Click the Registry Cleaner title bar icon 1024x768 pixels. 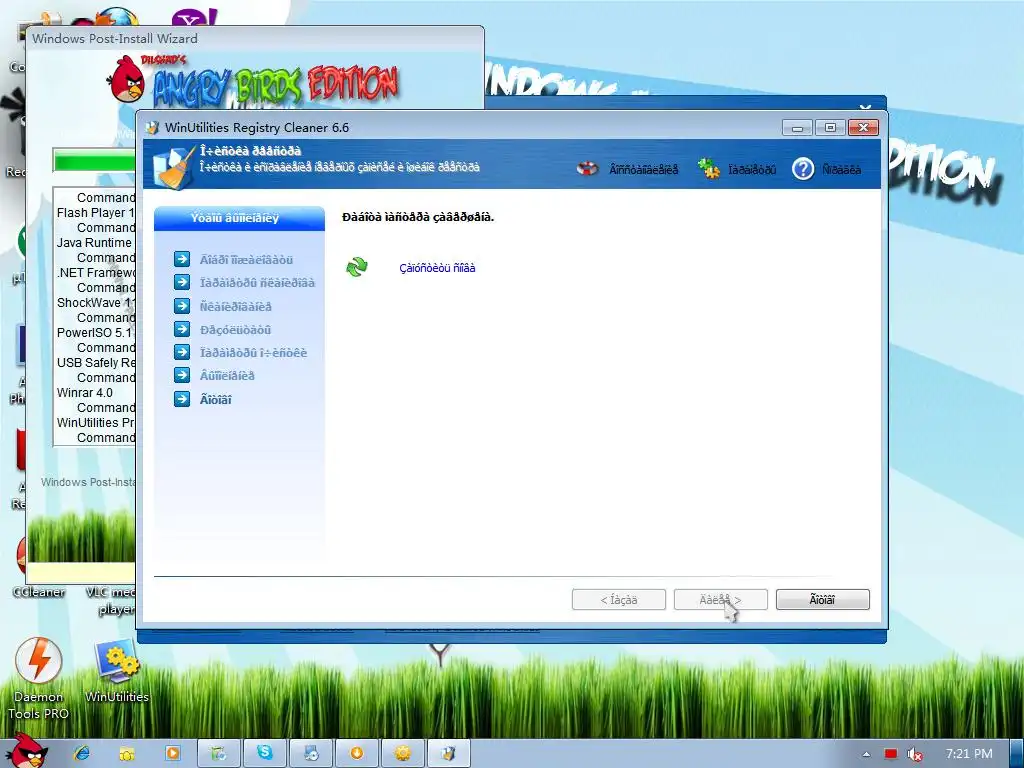[x=152, y=127]
